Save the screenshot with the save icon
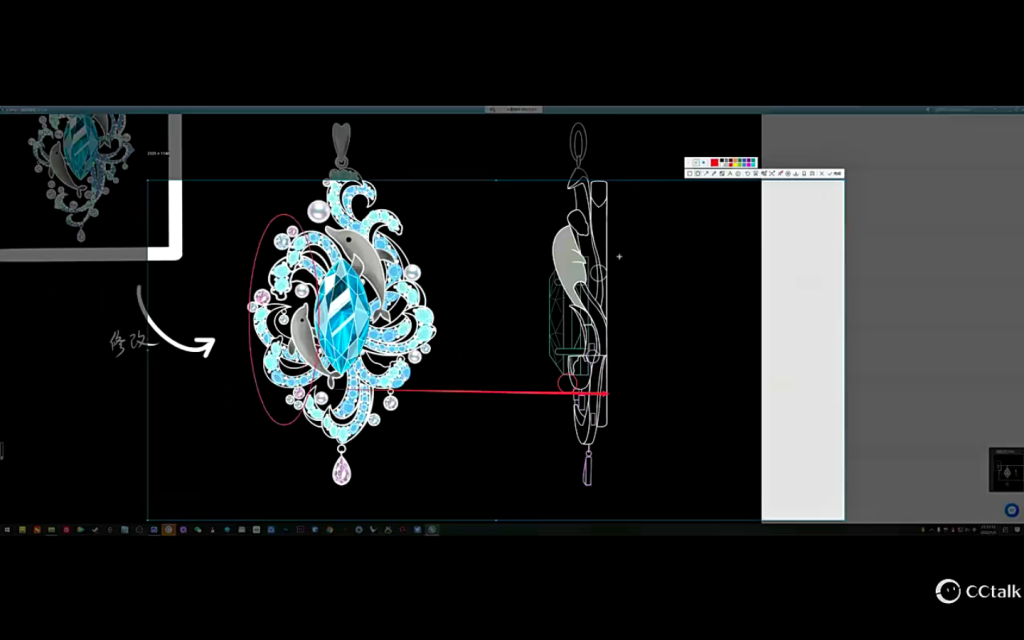Screen dimensions: 1024x640 (x=812, y=174)
